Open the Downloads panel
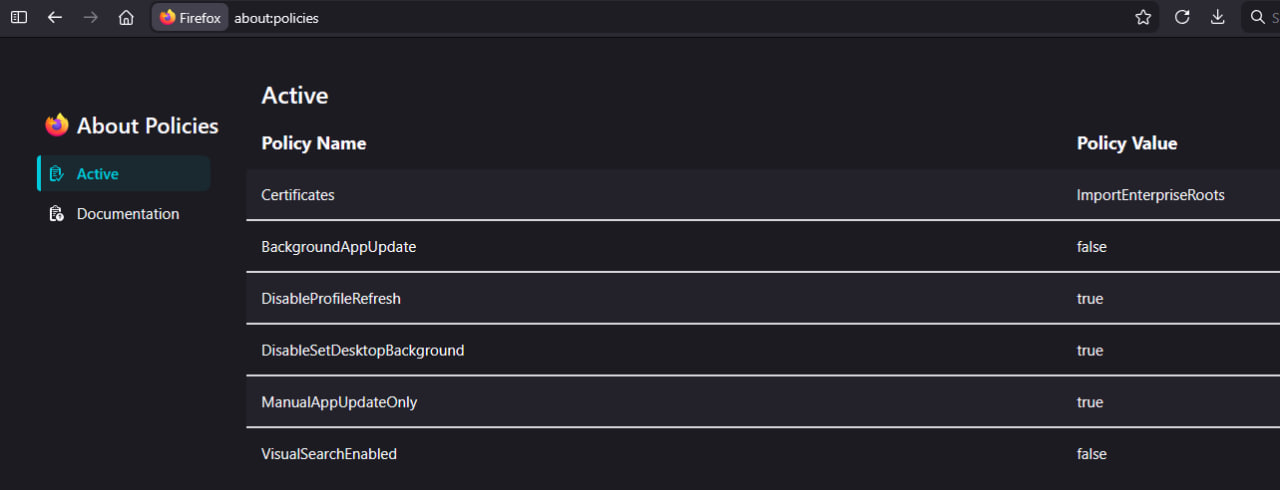The width and height of the screenshot is (1280, 490). pyautogui.click(x=1217, y=17)
